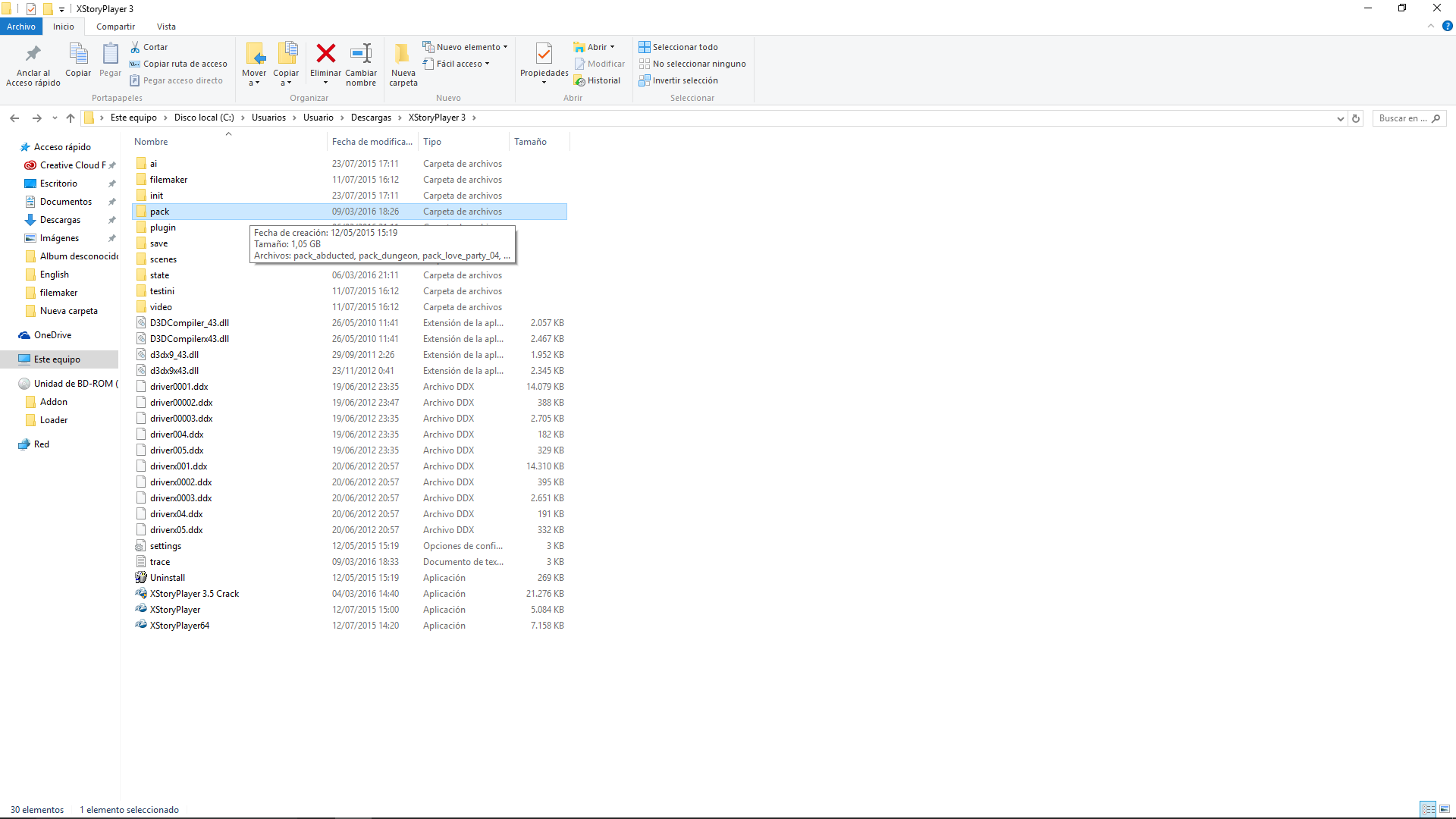The width and height of the screenshot is (1456, 819).
Task: Select the settings configuration file
Action: coord(350,546)
